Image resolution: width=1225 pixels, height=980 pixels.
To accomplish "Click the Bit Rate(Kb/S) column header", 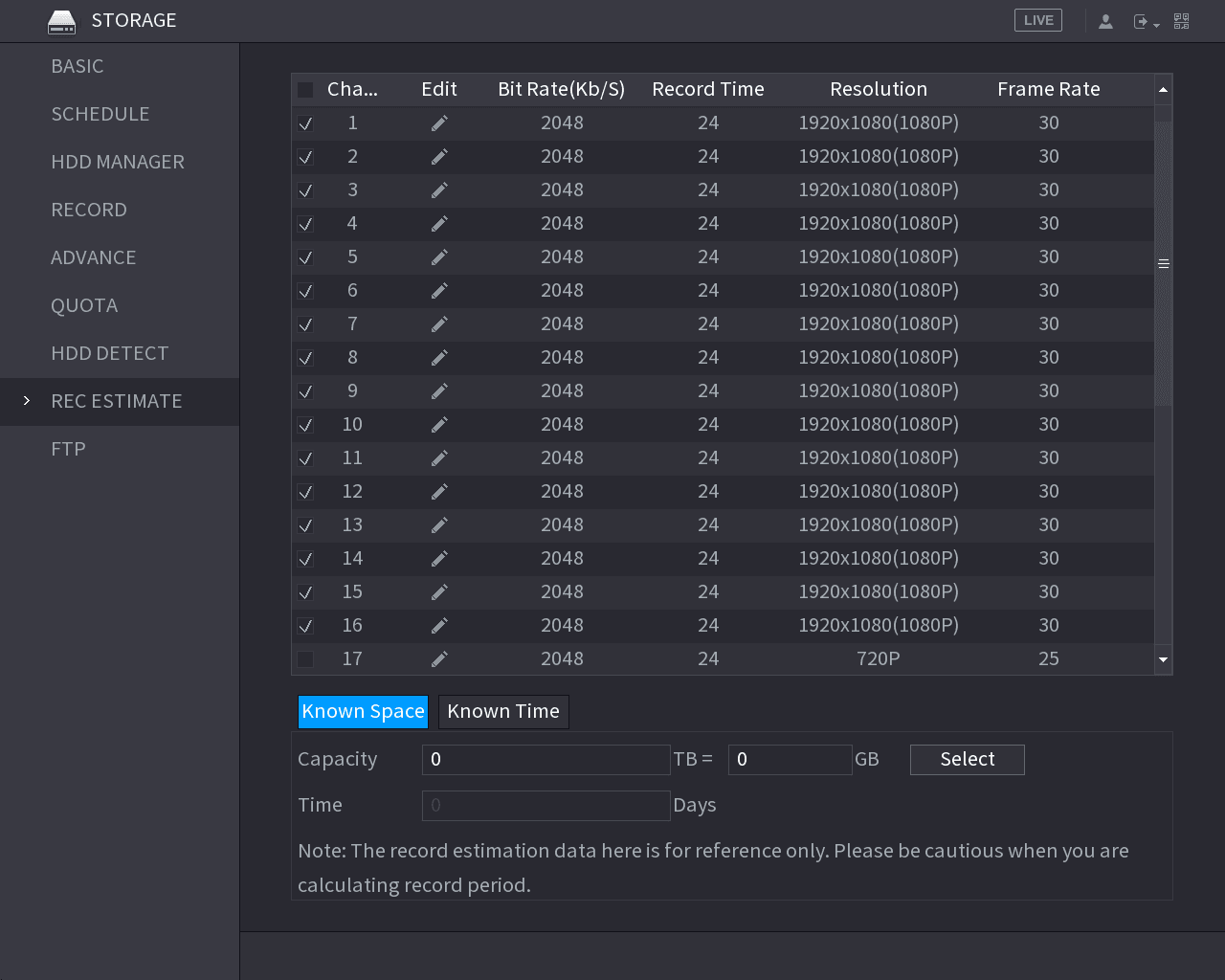I will (x=562, y=90).
